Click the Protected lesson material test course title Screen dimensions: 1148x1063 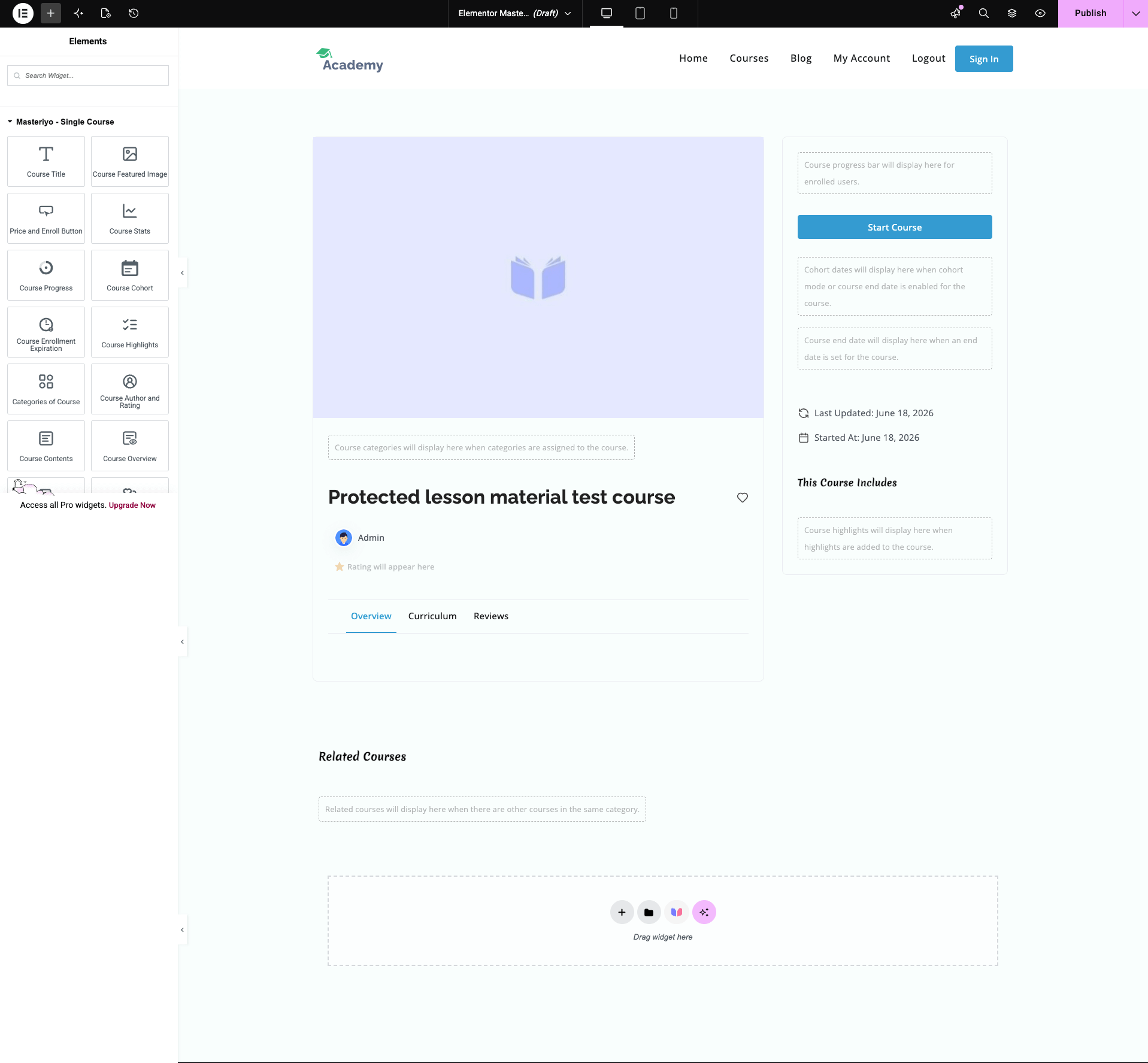tap(502, 497)
